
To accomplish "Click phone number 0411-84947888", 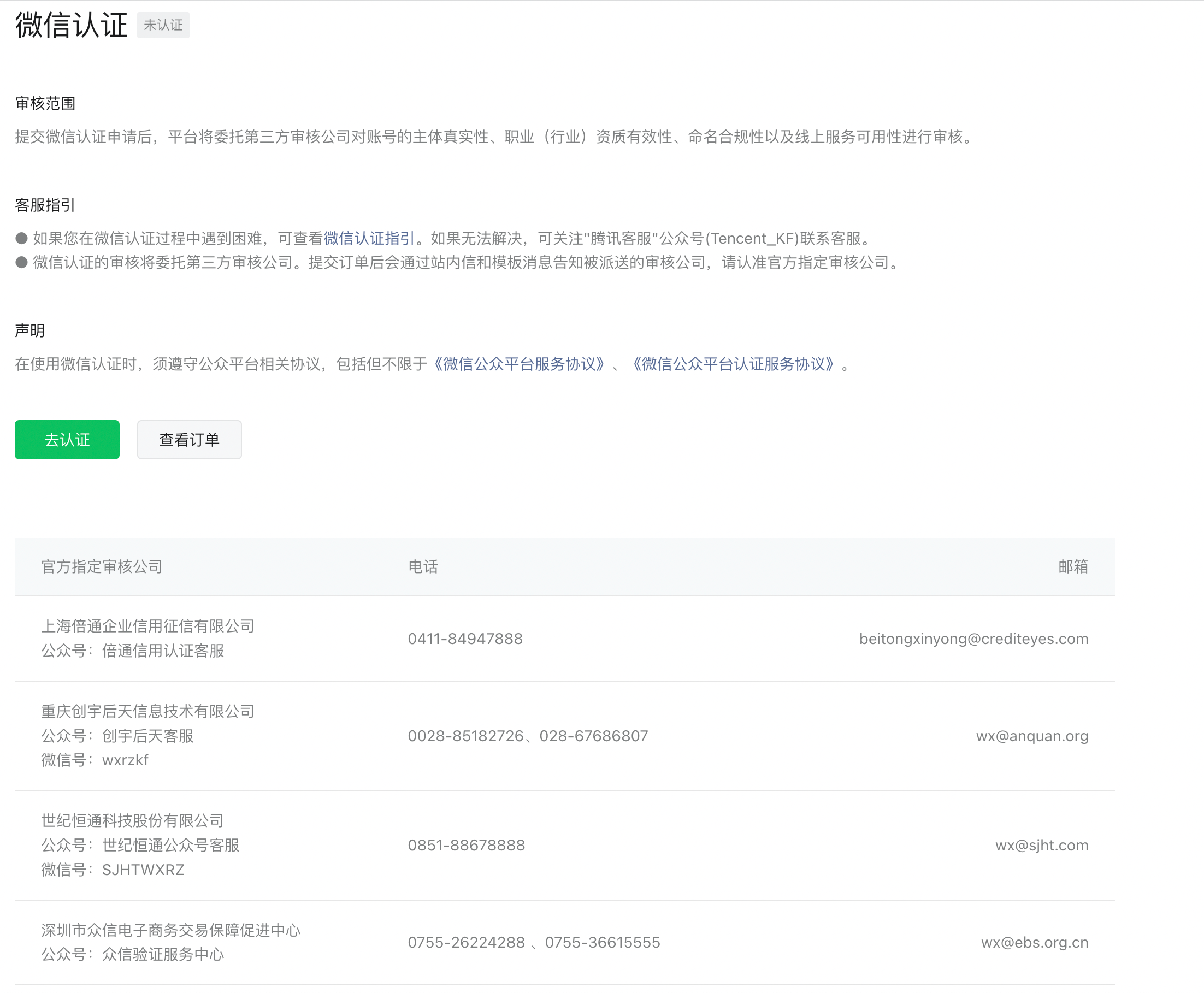I will (465, 639).
